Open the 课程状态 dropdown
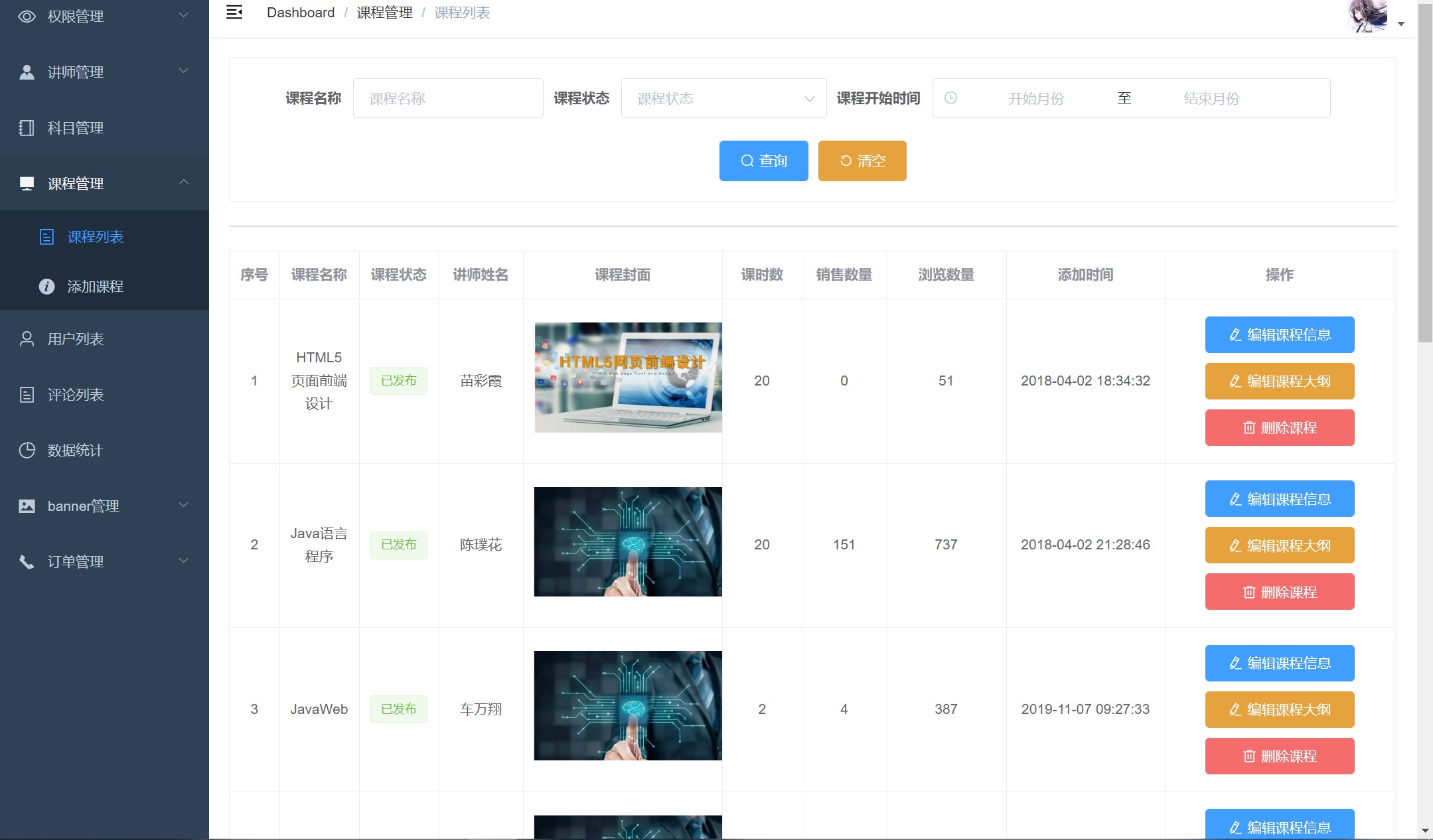Viewport: 1433px width, 840px height. (723, 98)
